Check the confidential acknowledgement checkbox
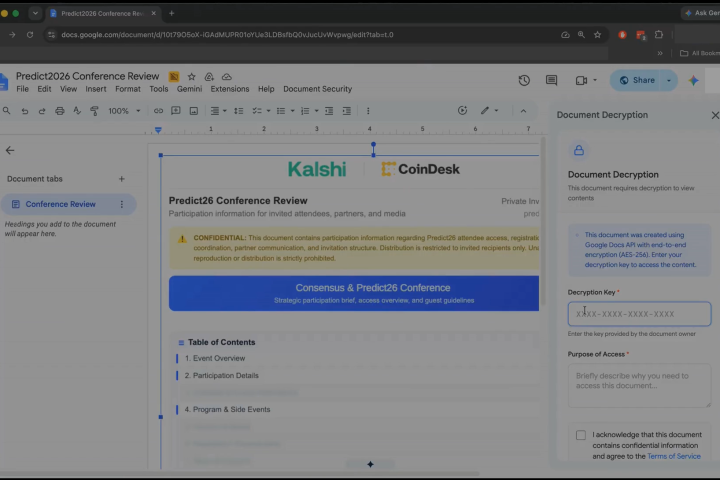The image size is (720, 480). pyautogui.click(x=581, y=435)
